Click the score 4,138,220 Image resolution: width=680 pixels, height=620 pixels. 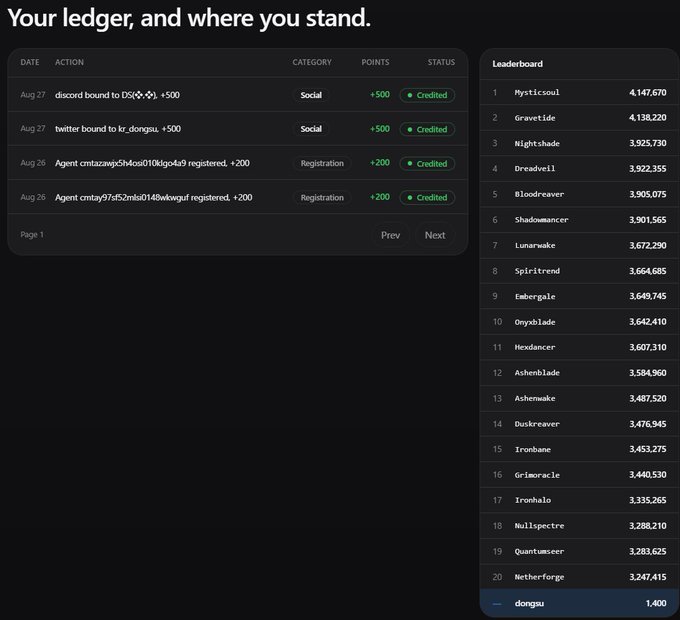[647, 118]
